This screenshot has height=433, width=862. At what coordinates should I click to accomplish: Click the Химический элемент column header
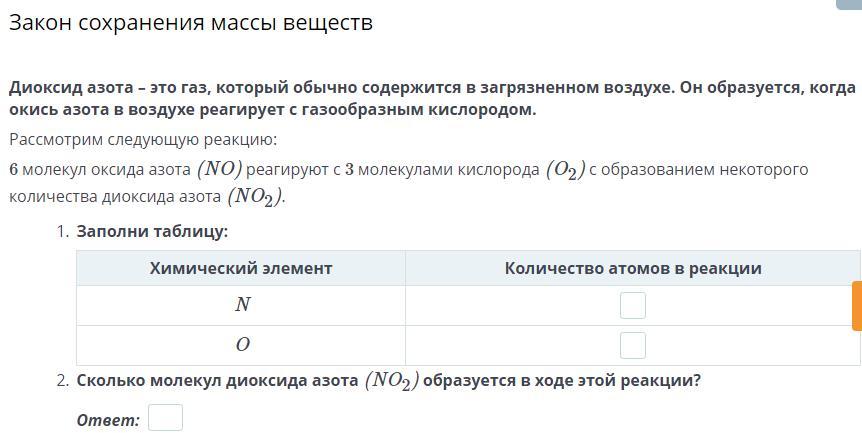[241, 268]
